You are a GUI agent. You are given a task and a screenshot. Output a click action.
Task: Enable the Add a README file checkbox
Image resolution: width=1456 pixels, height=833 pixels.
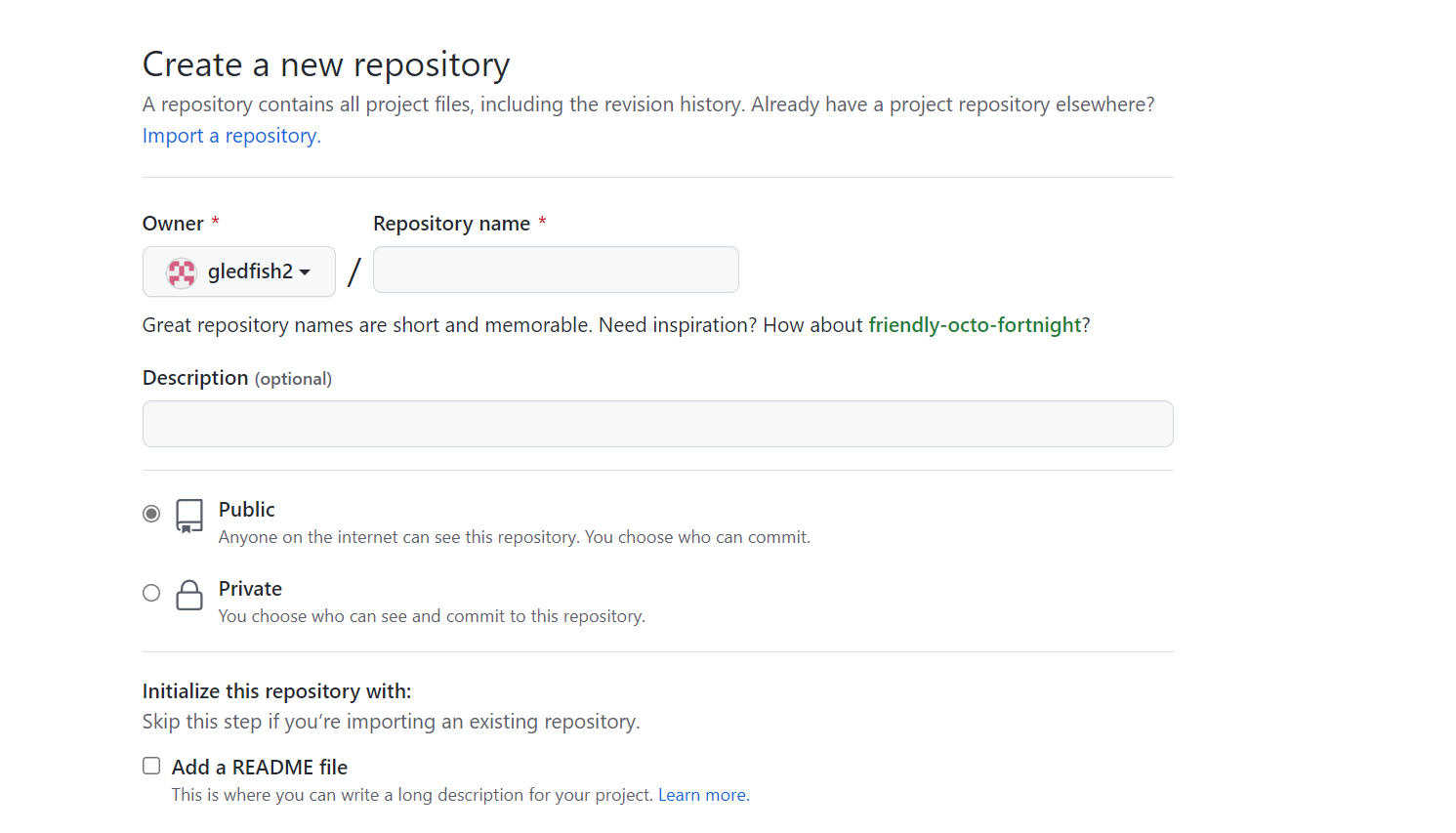[x=151, y=767]
